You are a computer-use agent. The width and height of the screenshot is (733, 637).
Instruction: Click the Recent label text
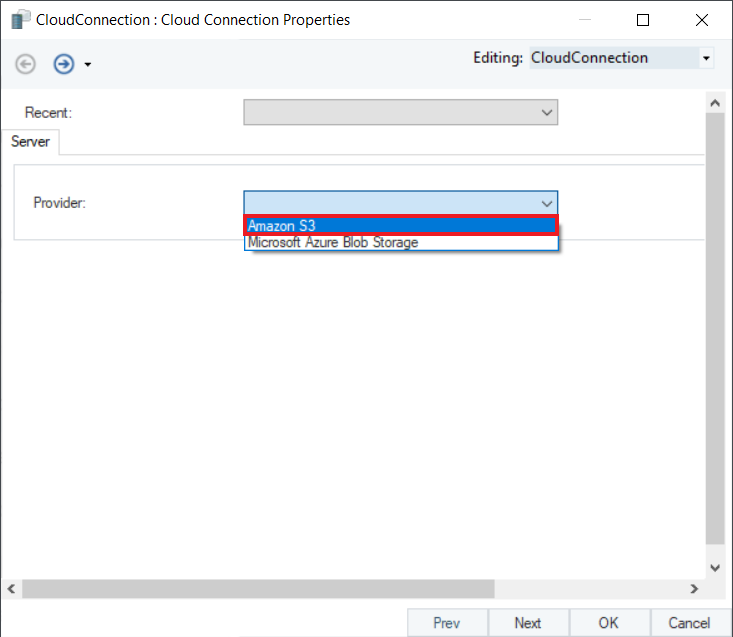tap(49, 113)
